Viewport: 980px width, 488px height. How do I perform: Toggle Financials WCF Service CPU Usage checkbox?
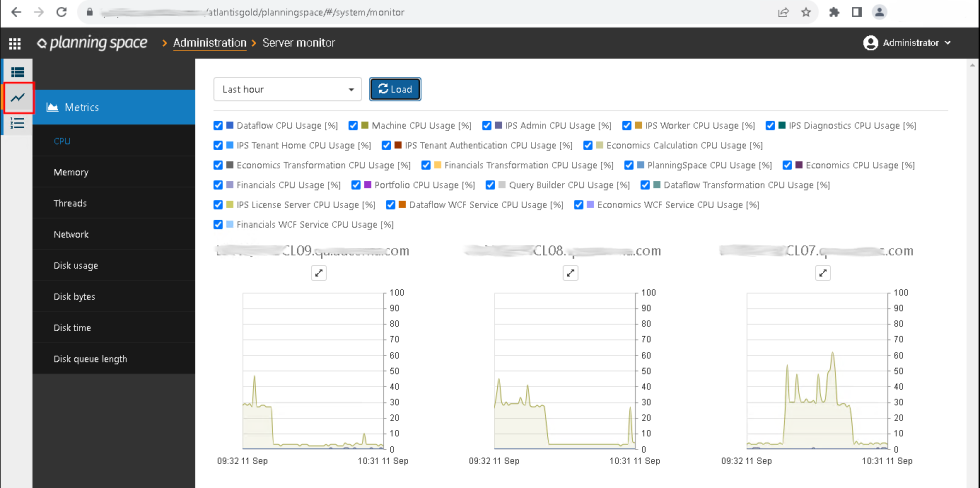point(218,224)
